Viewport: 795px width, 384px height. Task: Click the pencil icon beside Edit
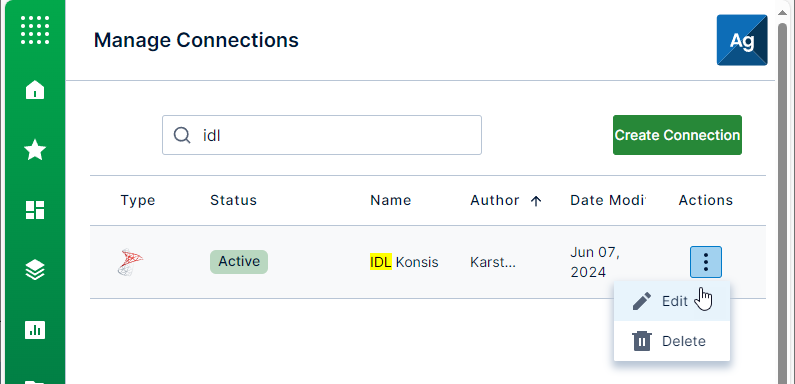[642, 301]
